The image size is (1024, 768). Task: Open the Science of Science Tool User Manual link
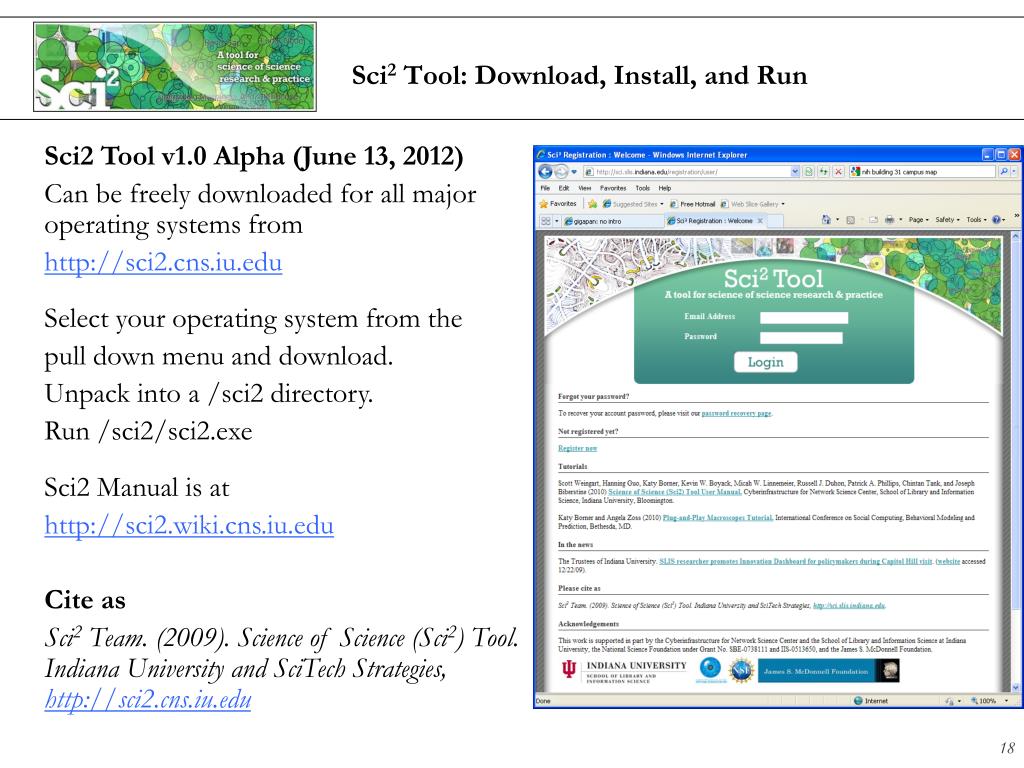[x=675, y=492]
